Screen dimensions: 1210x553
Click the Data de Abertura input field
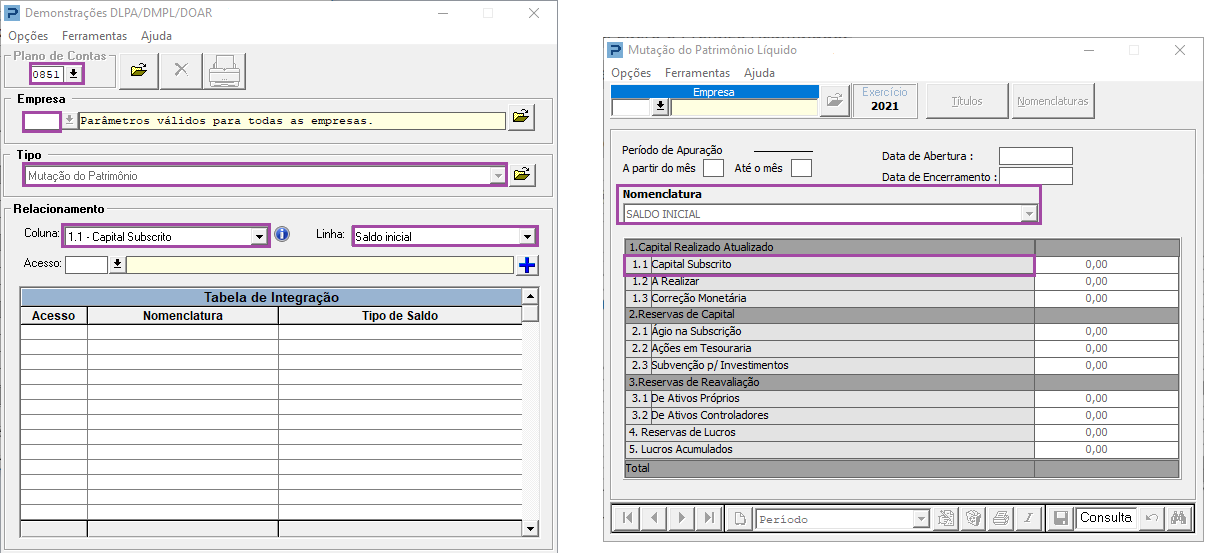[1035, 156]
